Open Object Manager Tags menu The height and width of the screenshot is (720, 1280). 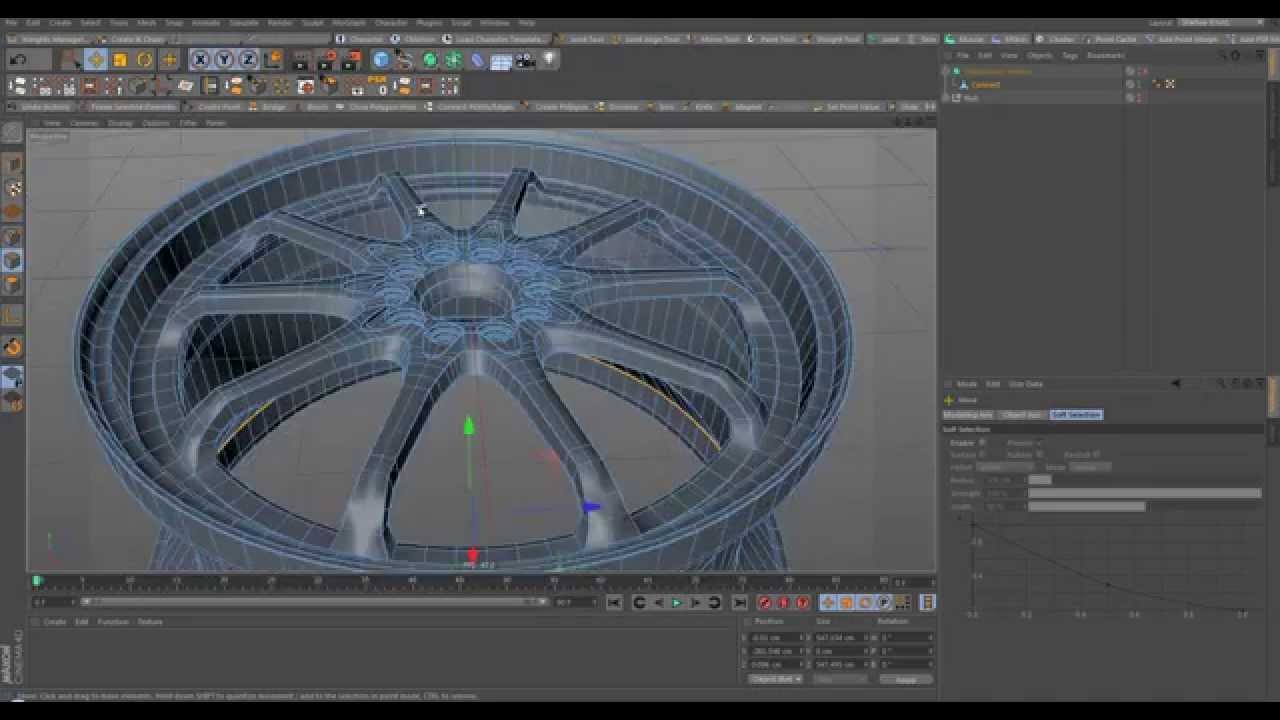click(x=1070, y=56)
